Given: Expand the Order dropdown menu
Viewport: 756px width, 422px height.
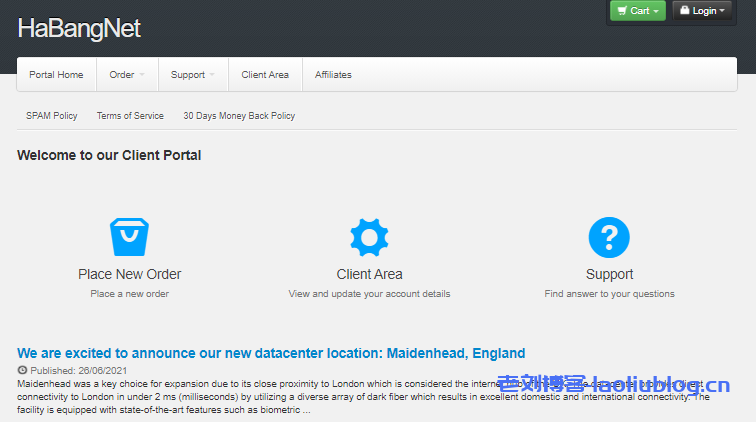Looking at the screenshot, I should (127, 75).
